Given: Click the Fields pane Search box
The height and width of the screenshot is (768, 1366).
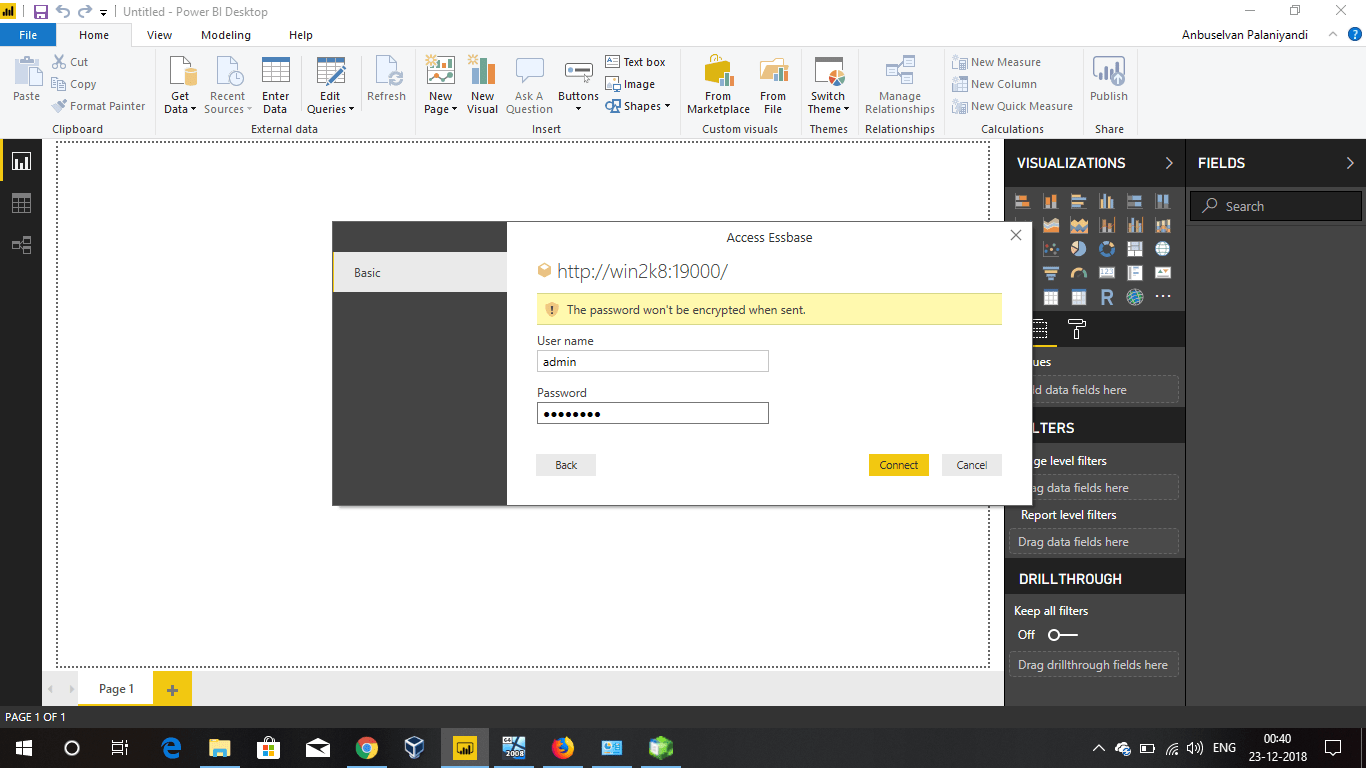Looking at the screenshot, I should click(x=1276, y=206).
